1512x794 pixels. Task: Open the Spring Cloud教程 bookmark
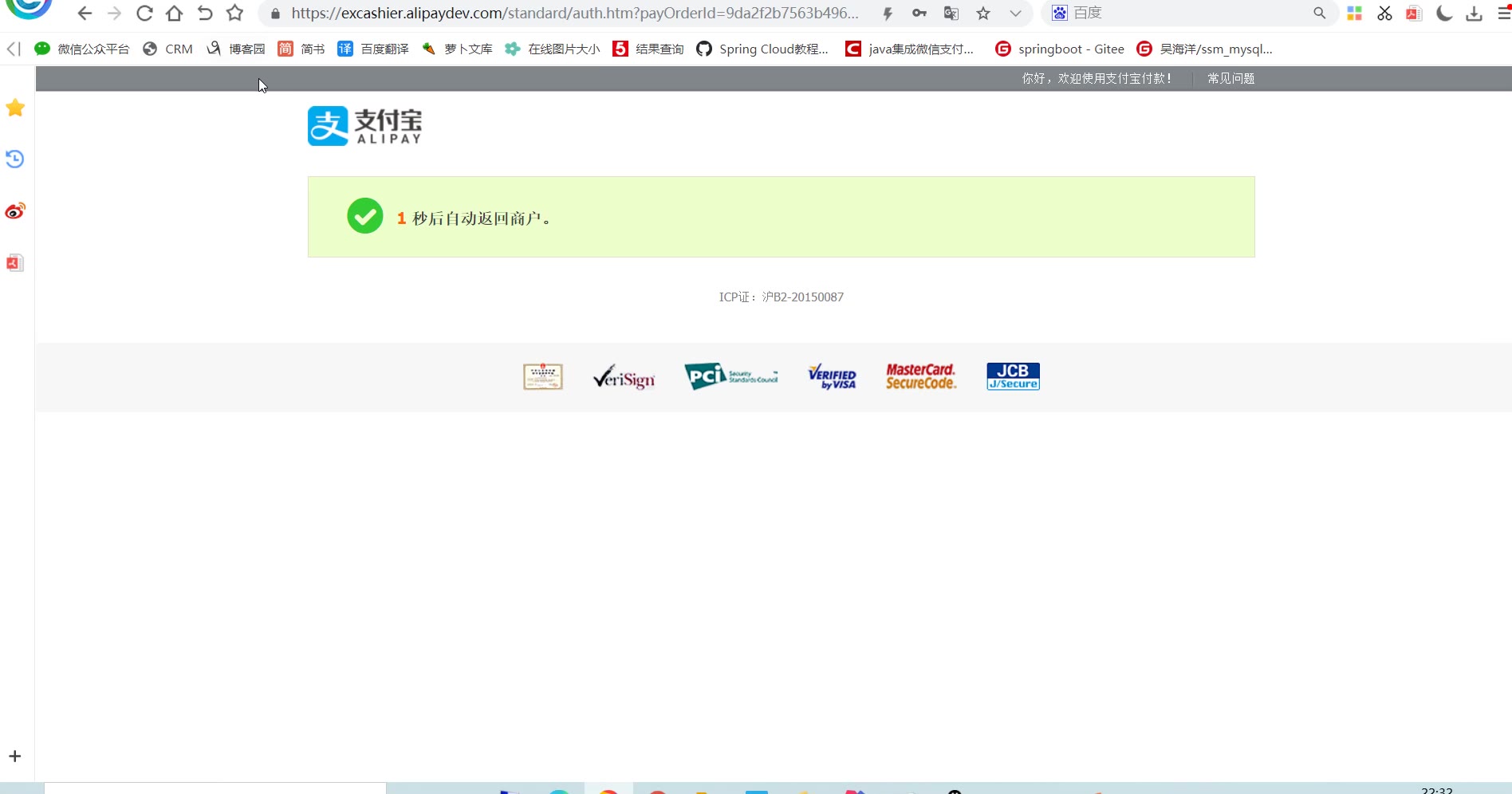pos(762,49)
